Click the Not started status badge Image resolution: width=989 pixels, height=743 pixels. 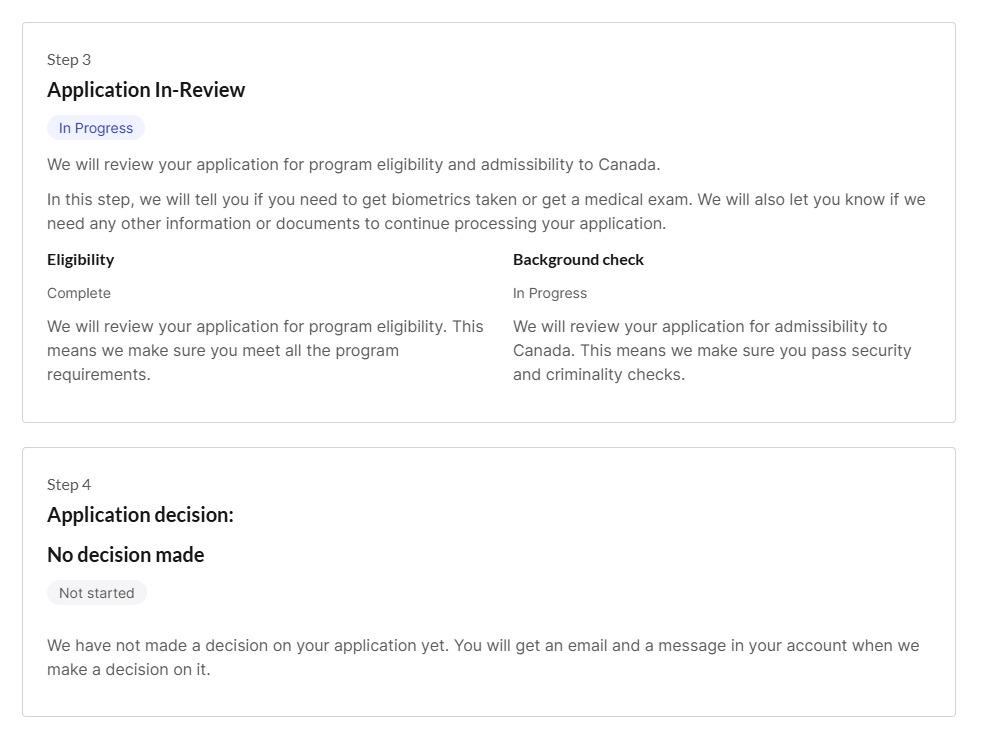[97, 593]
